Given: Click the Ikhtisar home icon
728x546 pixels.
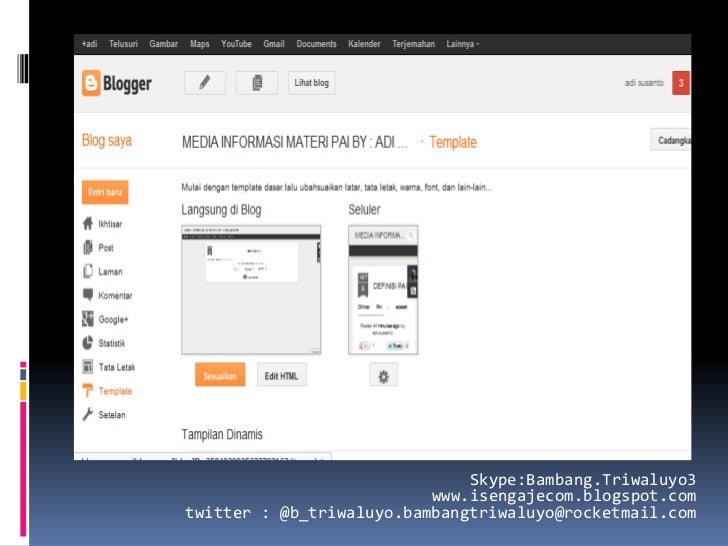Looking at the screenshot, I should [x=88, y=224].
